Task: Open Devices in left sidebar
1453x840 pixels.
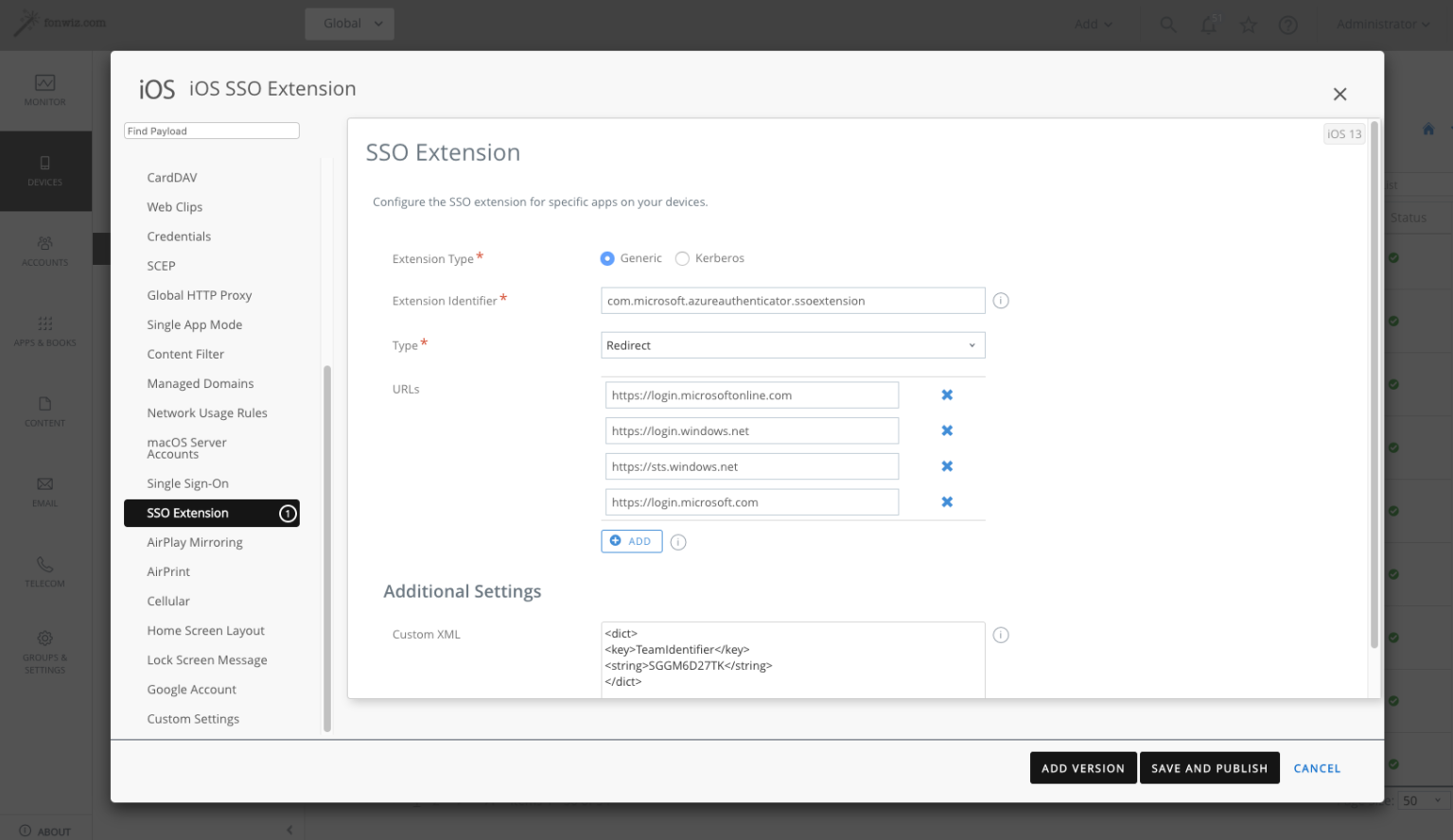Action: coord(45,171)
